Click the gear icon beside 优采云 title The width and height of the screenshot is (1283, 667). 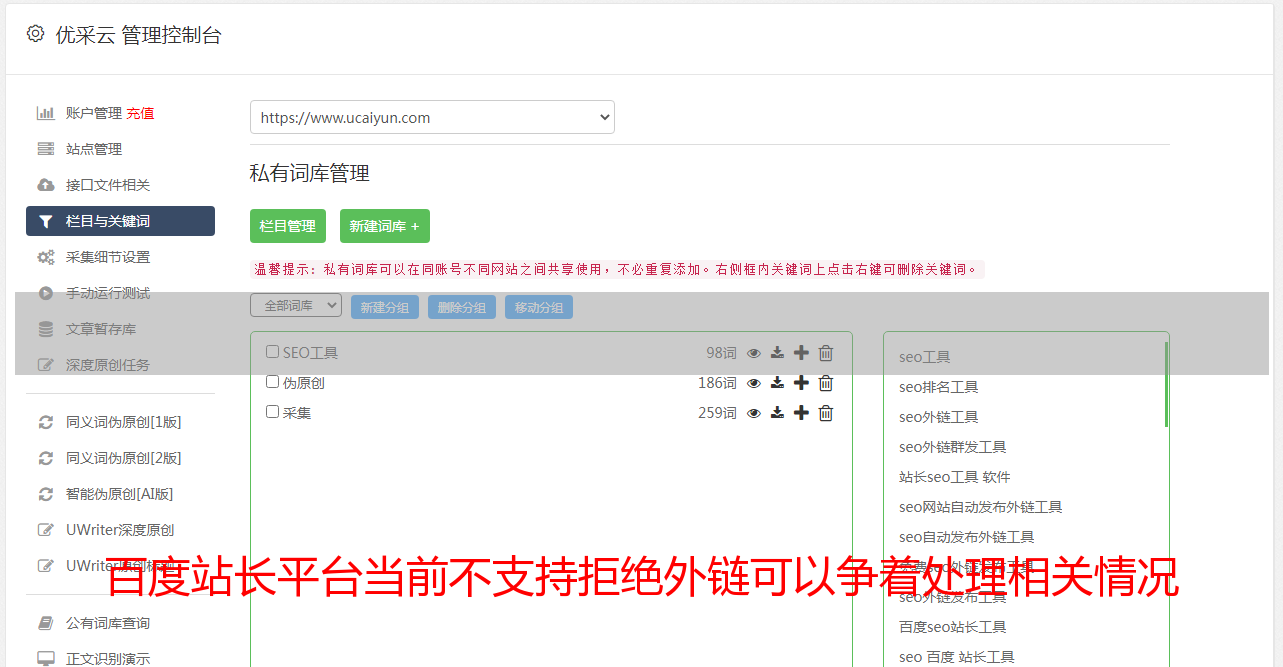click(35, 34)
